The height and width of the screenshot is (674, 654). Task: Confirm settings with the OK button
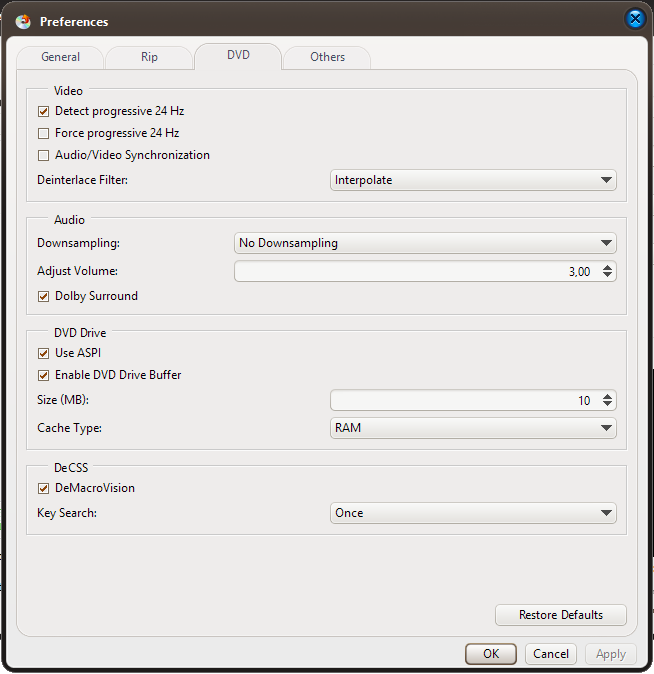[x=491, y=654]
